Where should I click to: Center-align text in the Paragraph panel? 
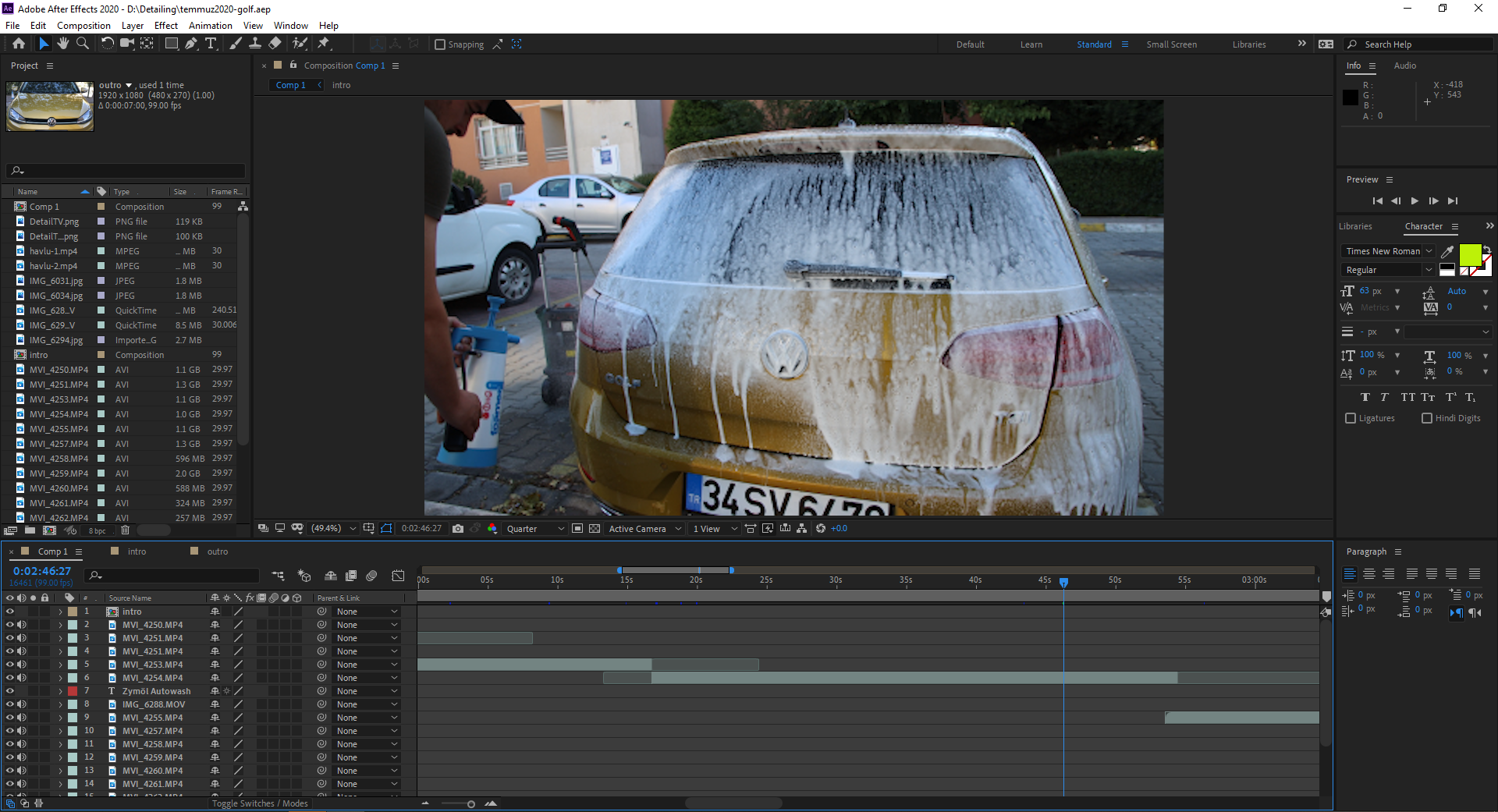[1369, 574]
